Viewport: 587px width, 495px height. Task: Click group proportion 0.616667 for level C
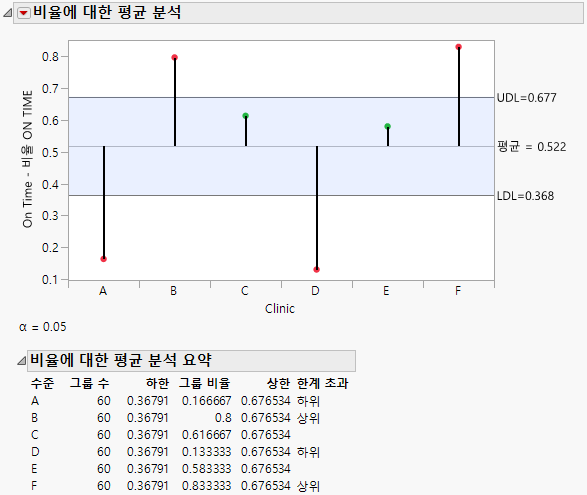point(206,435)
